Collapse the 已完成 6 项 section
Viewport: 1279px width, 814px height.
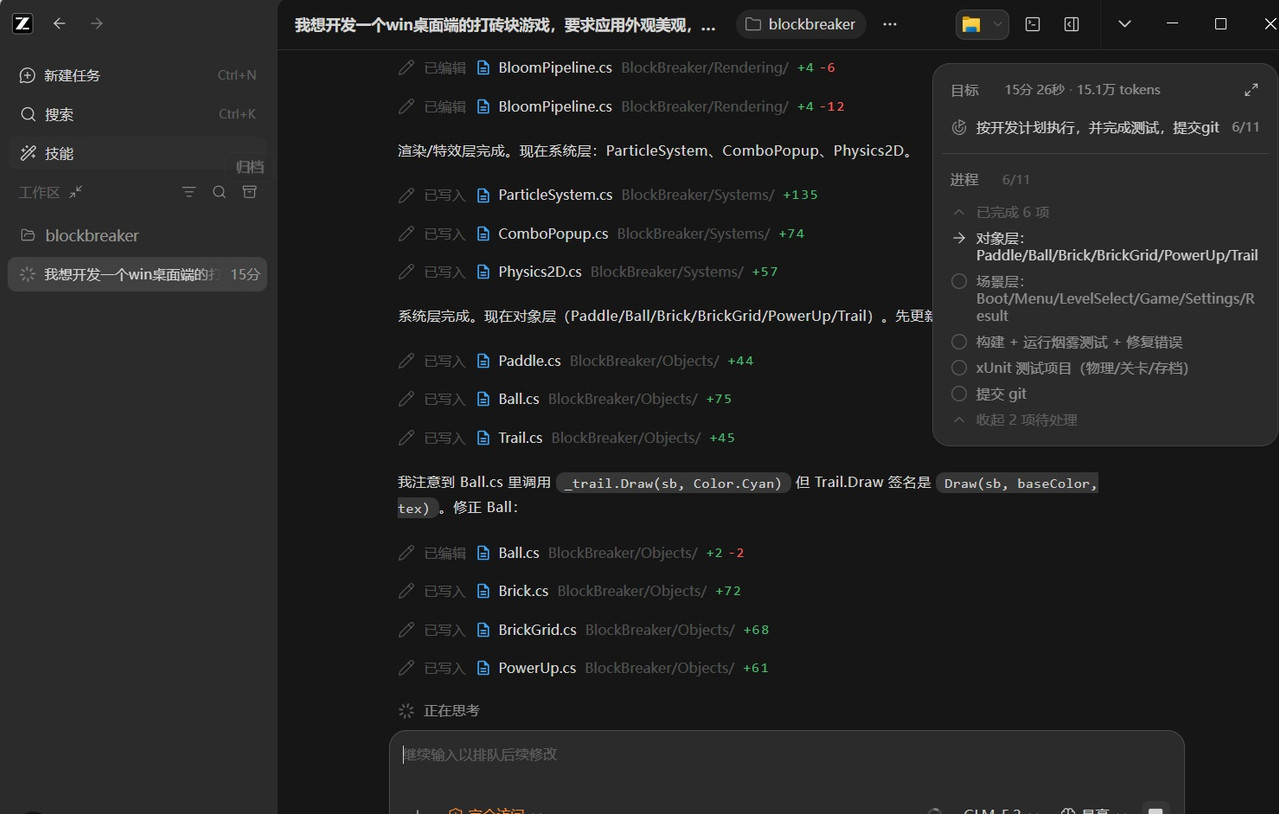pyautogui.click(x=1001, y=212)
